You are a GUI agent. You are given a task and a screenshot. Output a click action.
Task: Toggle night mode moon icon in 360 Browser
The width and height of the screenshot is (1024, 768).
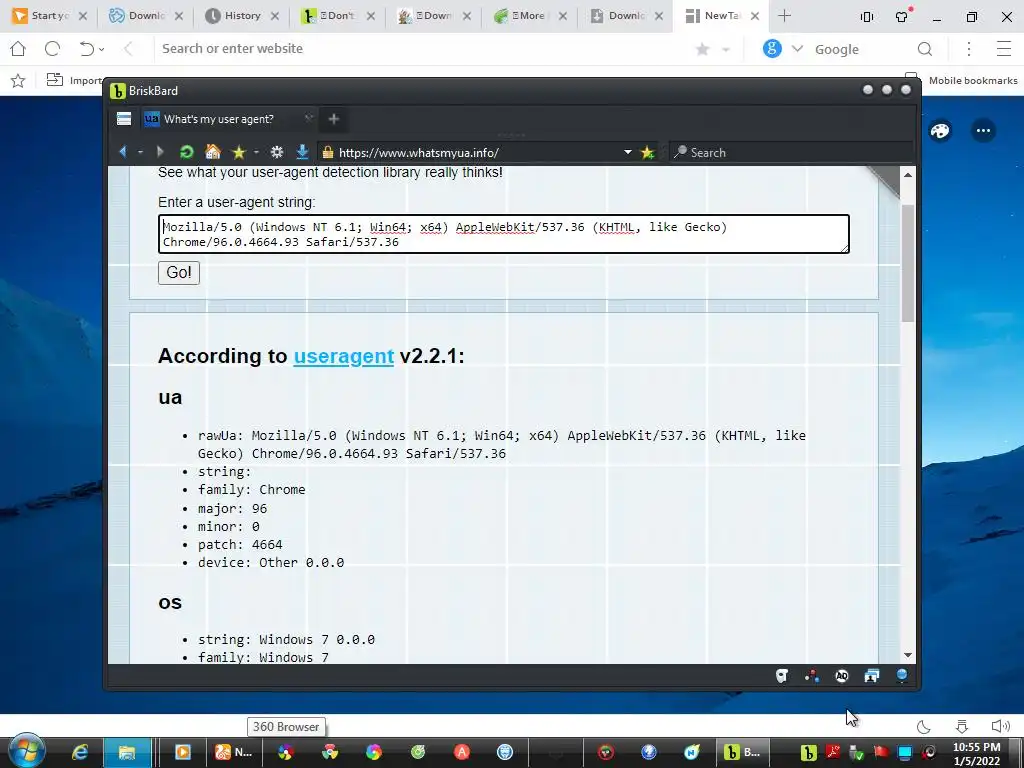click(x=923, y=726)
